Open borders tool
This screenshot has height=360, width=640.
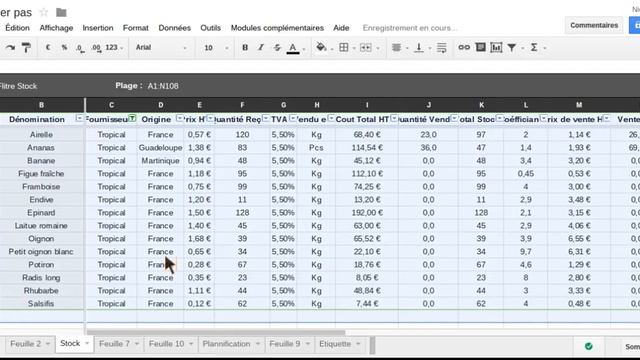(344, 47)
